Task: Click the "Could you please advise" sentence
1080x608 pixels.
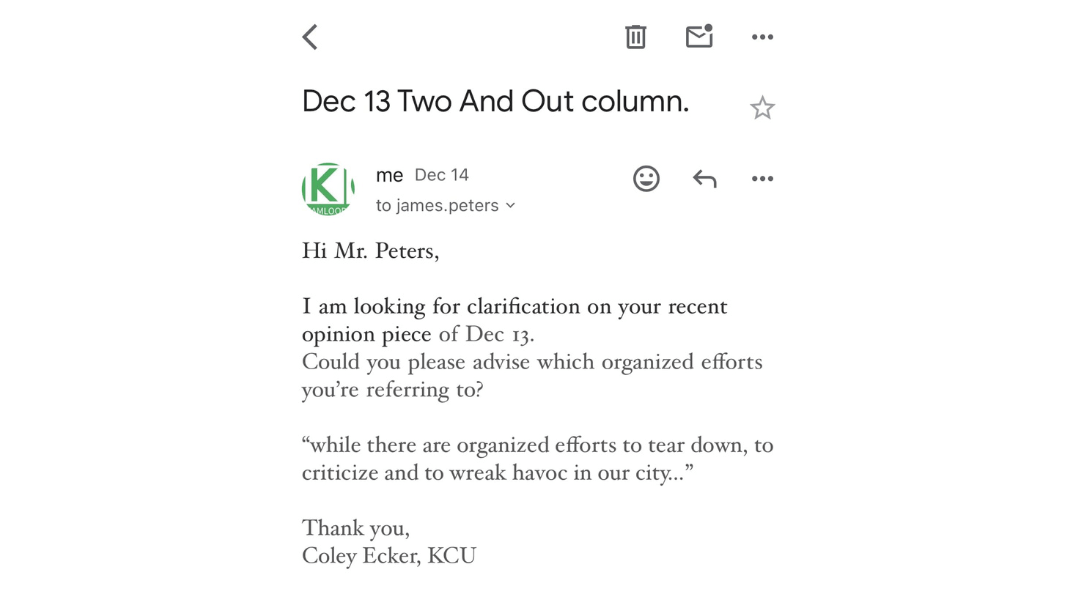Action: pyautogui.click(x=532, y=362)
